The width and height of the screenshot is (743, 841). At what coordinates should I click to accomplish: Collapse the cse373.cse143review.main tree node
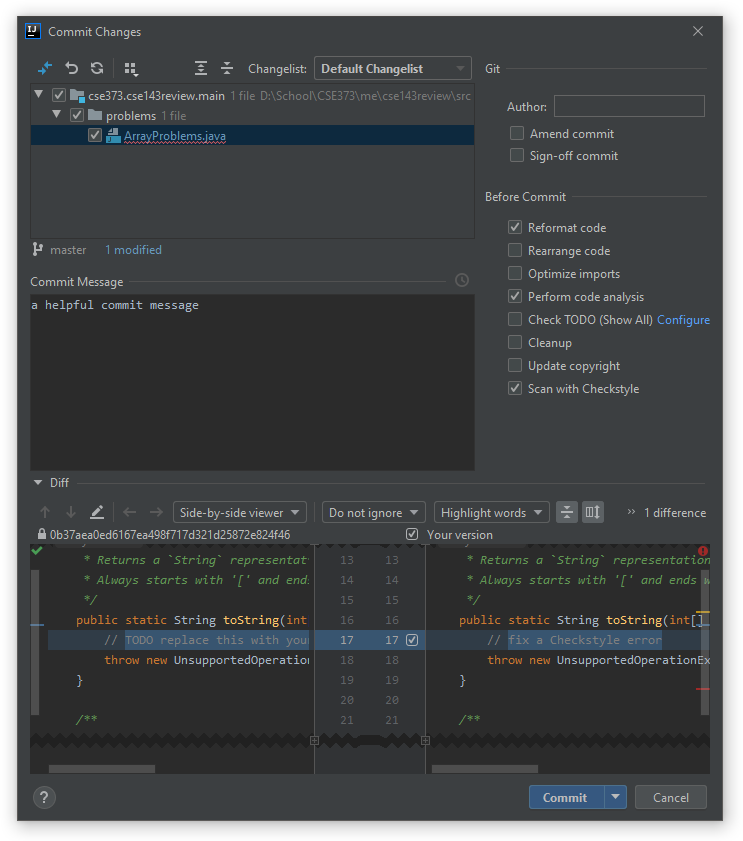39,94
